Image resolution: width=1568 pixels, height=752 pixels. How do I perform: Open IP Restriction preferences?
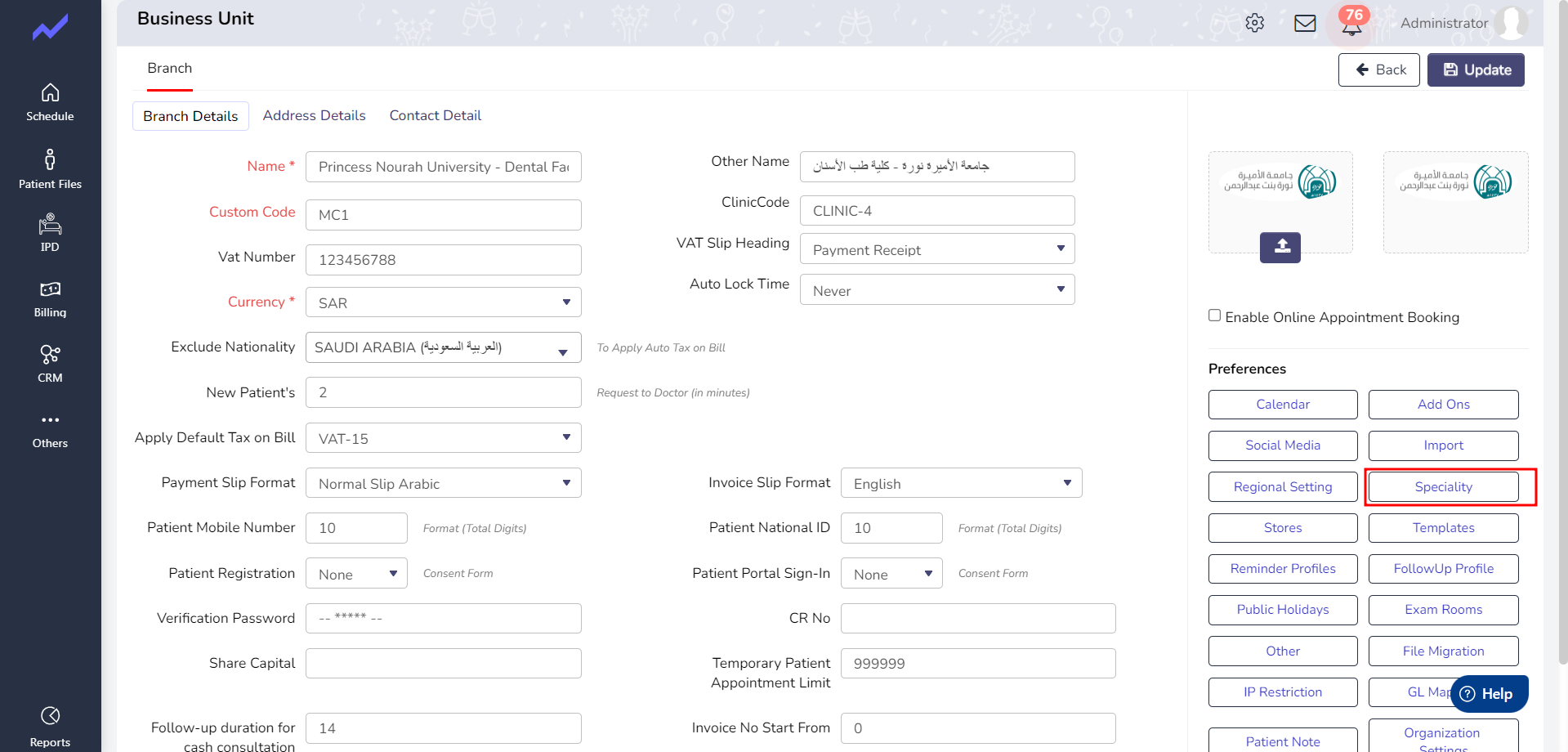tap(1283, 692)
